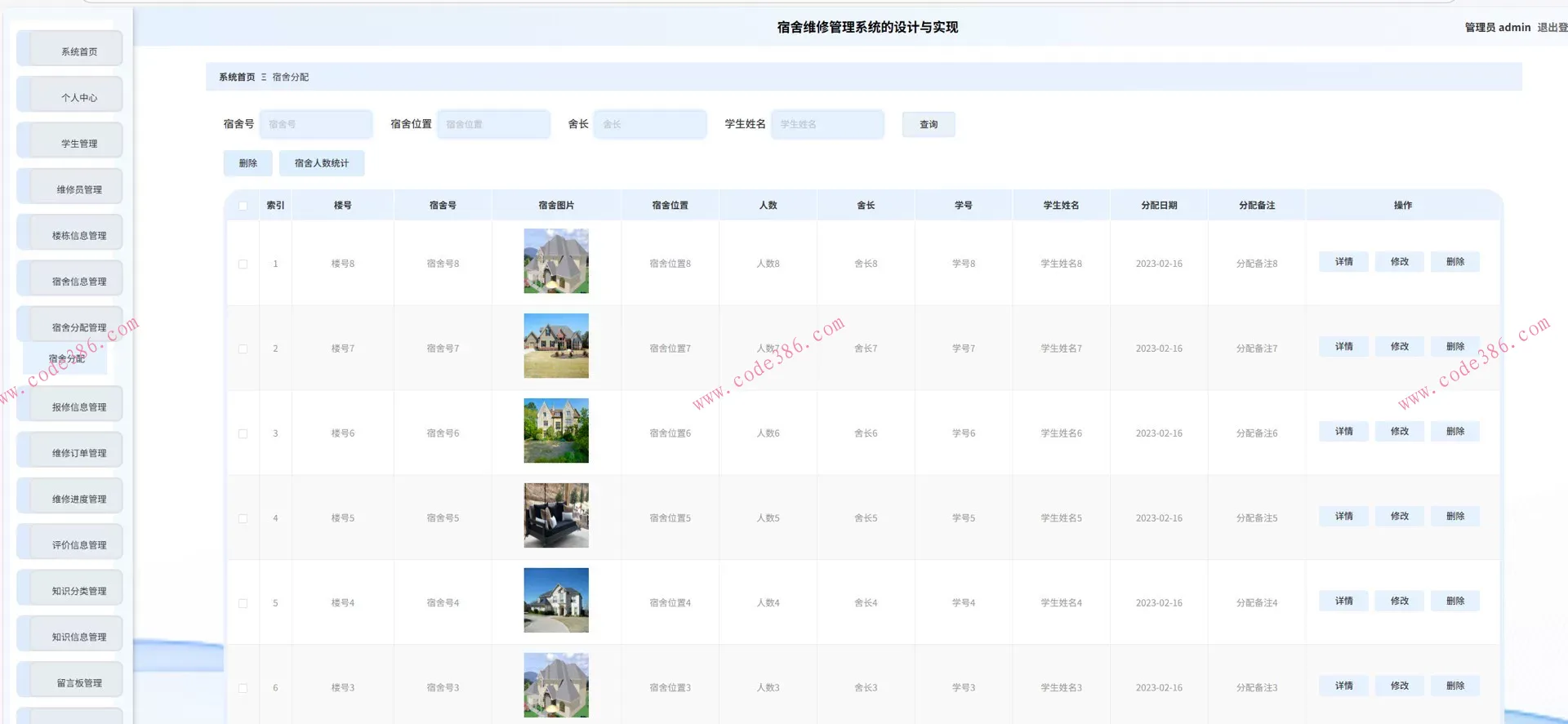Check the checkbox for row 1

[x=243, y=264]
